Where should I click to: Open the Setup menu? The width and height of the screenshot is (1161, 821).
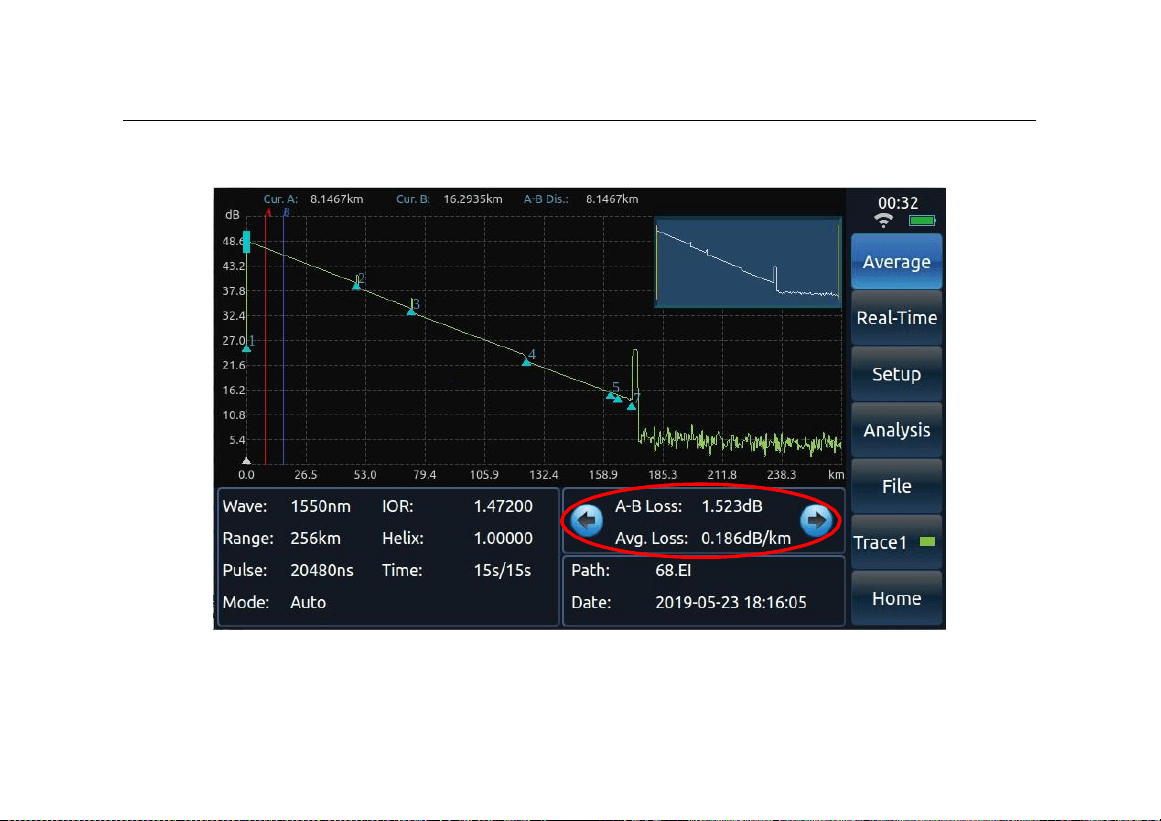[896, 374]
